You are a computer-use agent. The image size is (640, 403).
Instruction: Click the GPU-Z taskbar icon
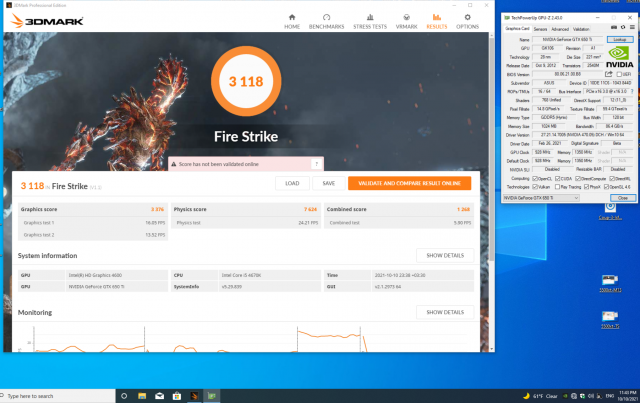point(211,396)
